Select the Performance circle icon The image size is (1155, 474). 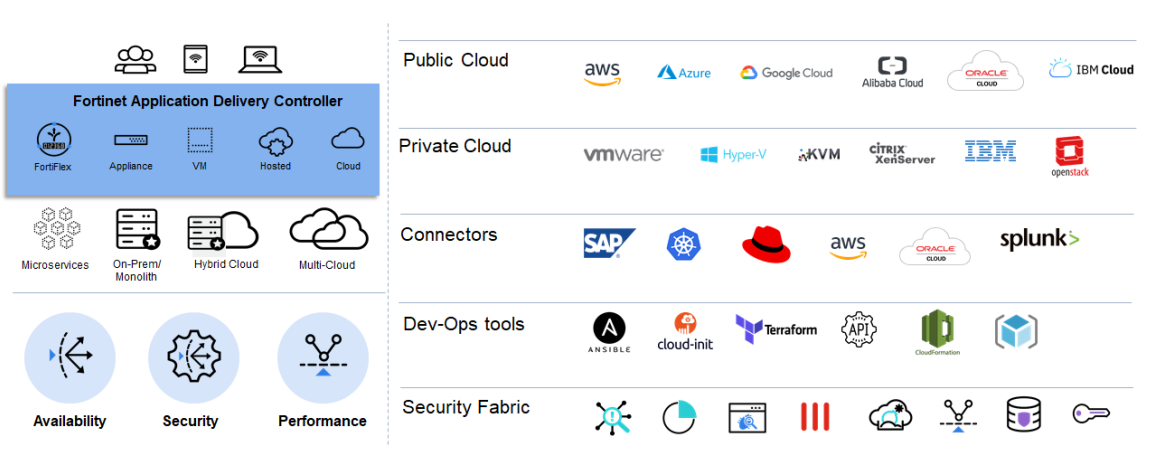(x=323, y=358)
